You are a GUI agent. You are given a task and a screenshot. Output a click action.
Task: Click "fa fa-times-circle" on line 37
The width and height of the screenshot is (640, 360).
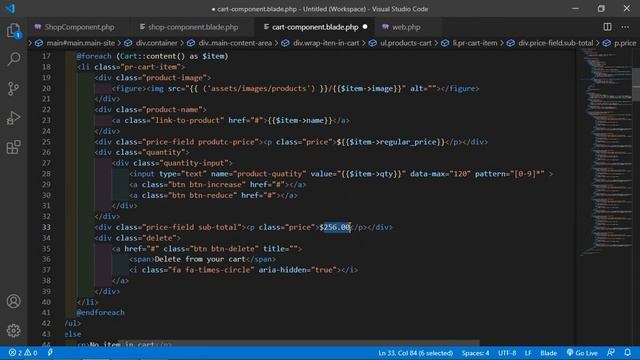point(211,270)
